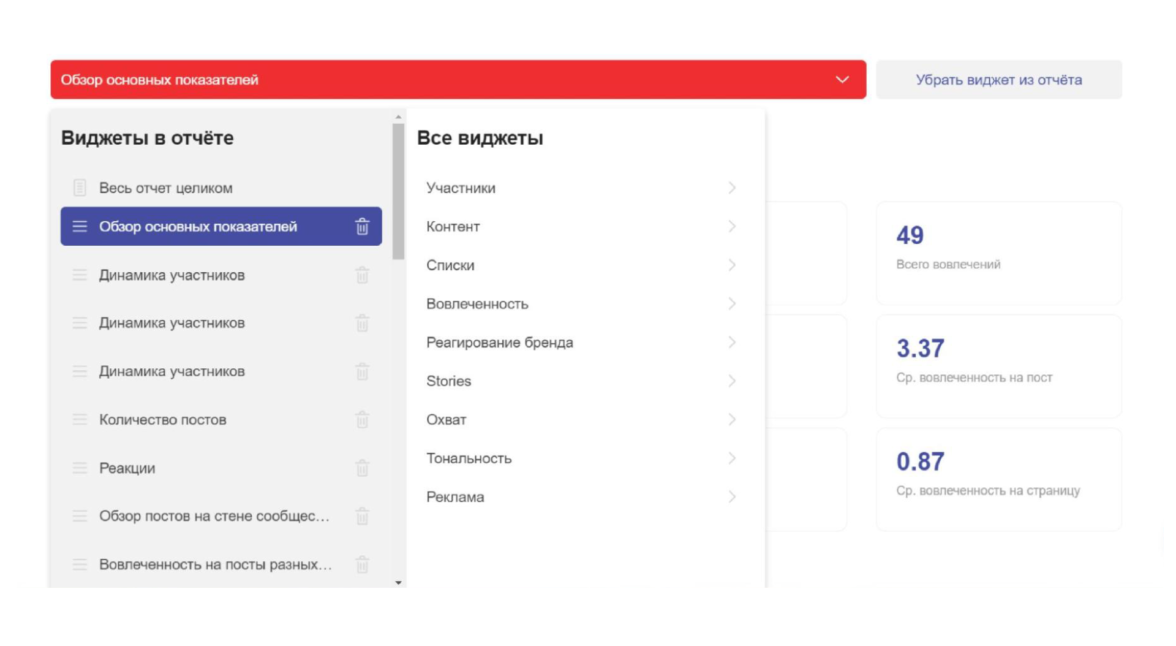Grab drag handle of Количество постов
The image size is (1176, 646).
(80, 420)
